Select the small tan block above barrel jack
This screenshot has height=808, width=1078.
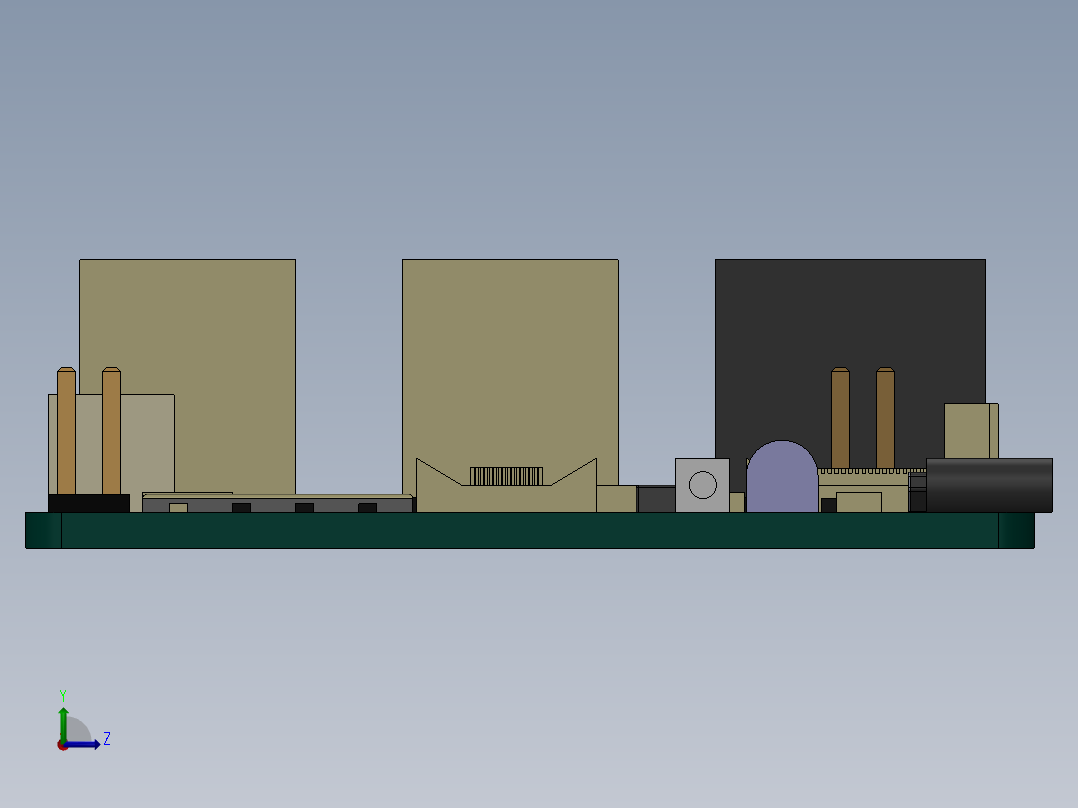click(971, 431)
